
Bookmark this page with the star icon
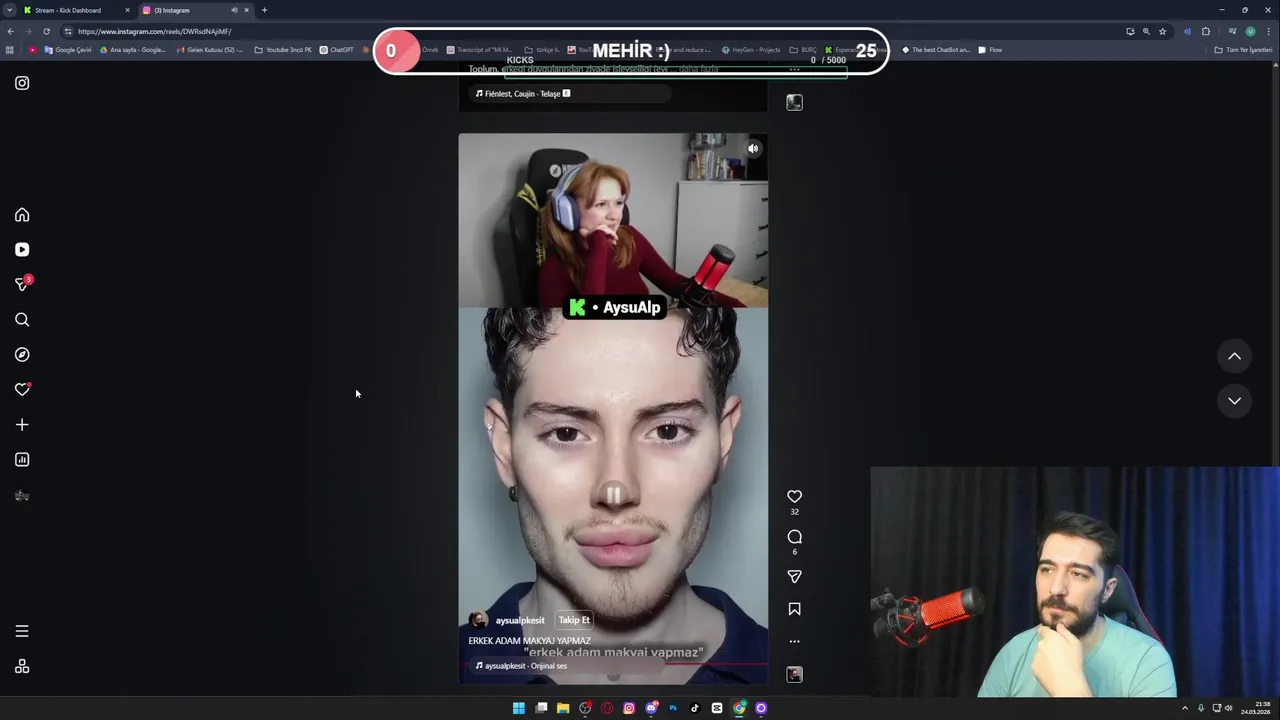pyautogui.click(x=1162, y=31)
